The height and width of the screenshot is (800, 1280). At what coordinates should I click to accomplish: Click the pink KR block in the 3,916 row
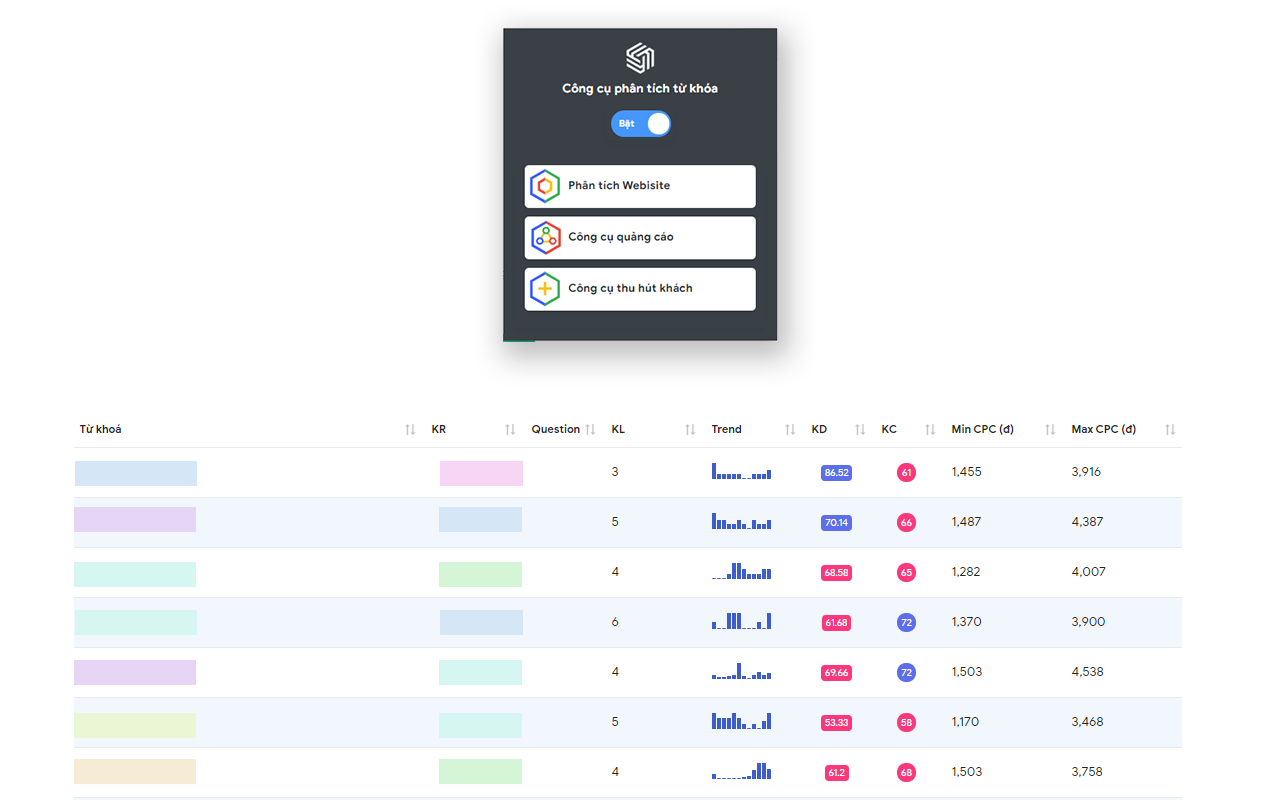tap(481, 474)
